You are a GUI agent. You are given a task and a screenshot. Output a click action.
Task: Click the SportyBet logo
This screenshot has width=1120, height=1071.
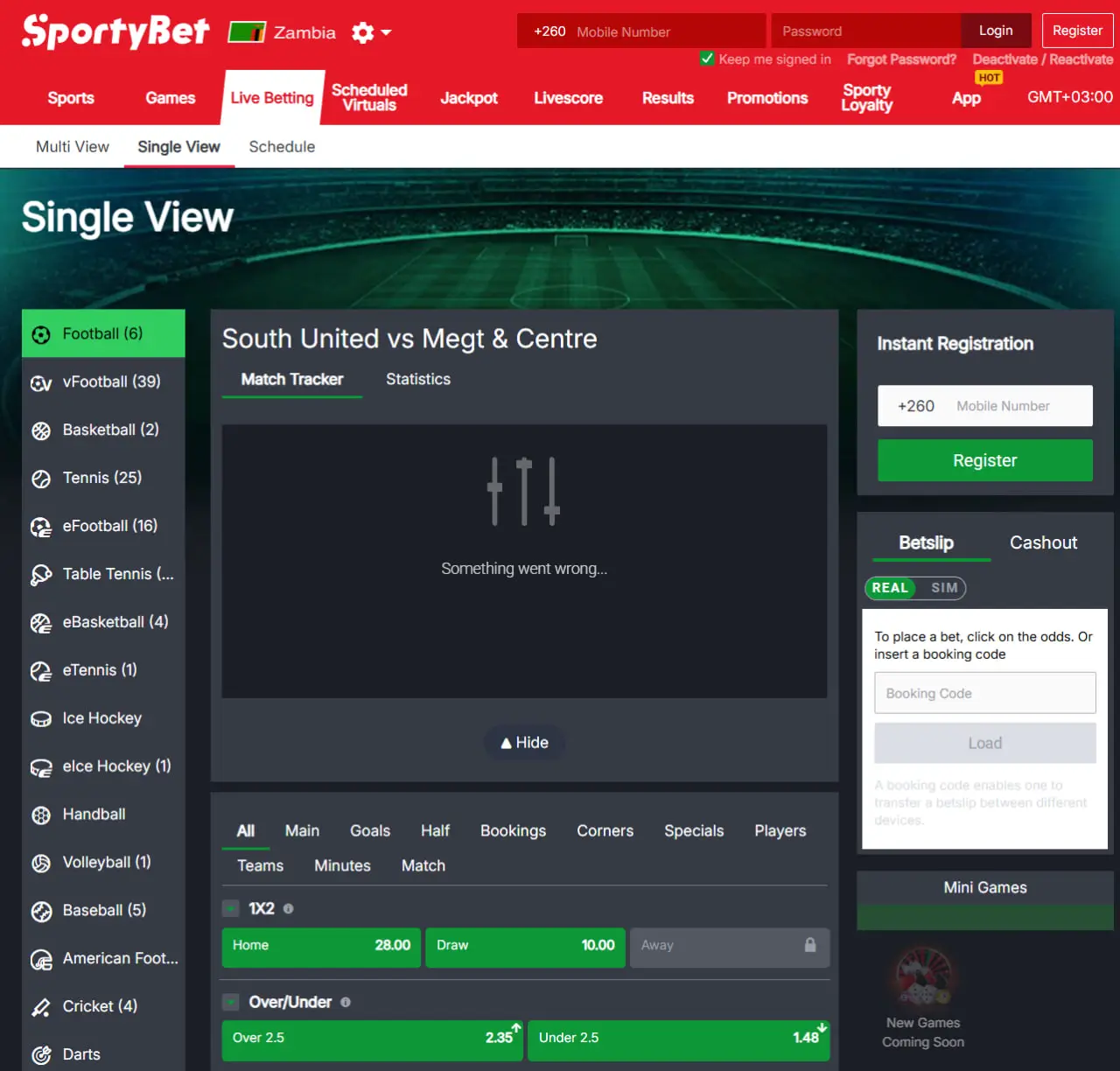[115, 31]
